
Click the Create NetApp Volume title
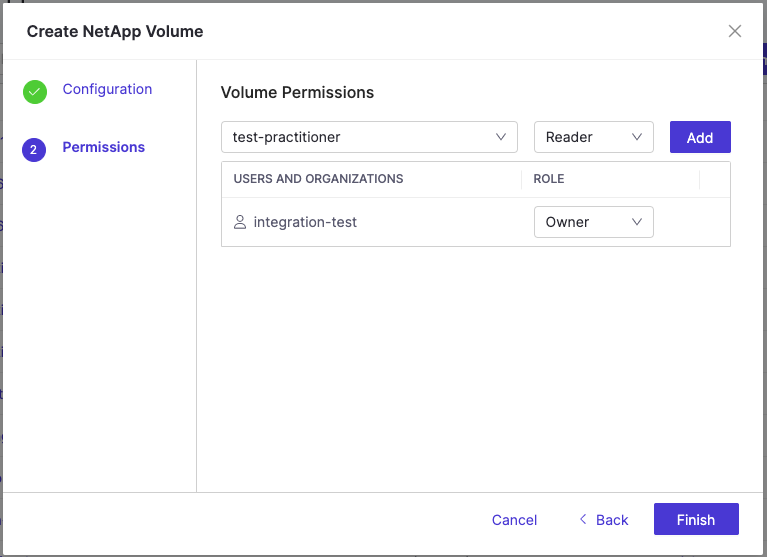coord(115,31)
